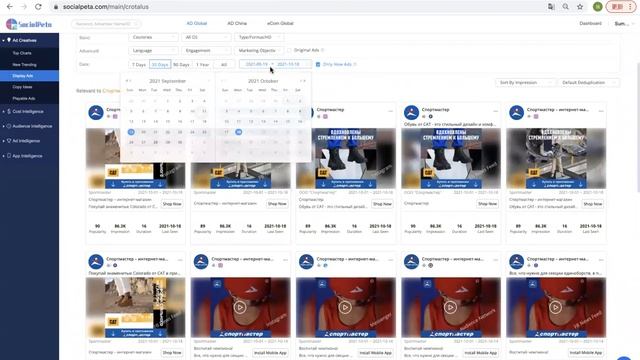Screen dimensions: 640x360
Task: Open the user account dropdown beside Dashboard
Action: coord(624,24)
